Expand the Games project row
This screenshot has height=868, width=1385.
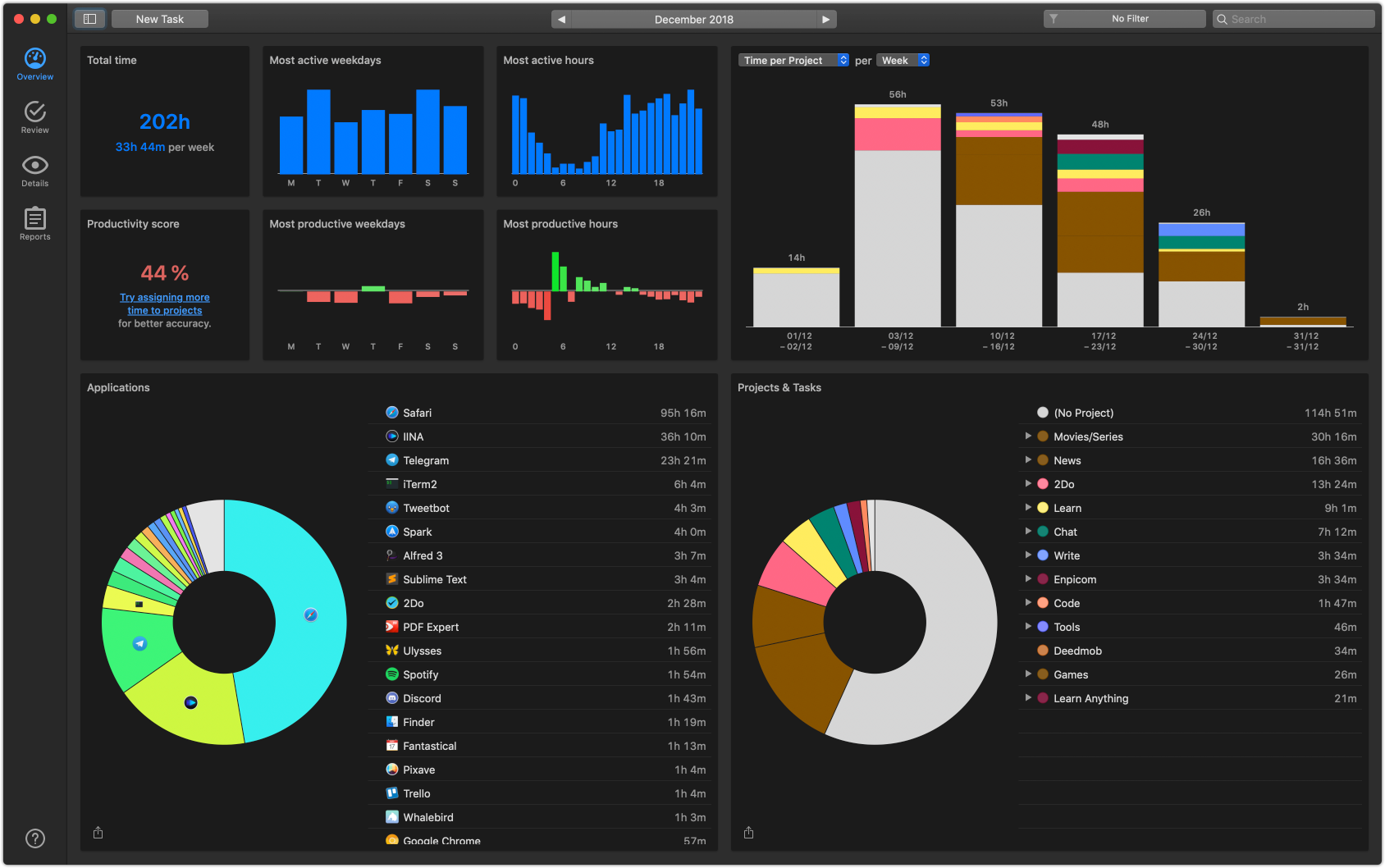[1028, 674]
